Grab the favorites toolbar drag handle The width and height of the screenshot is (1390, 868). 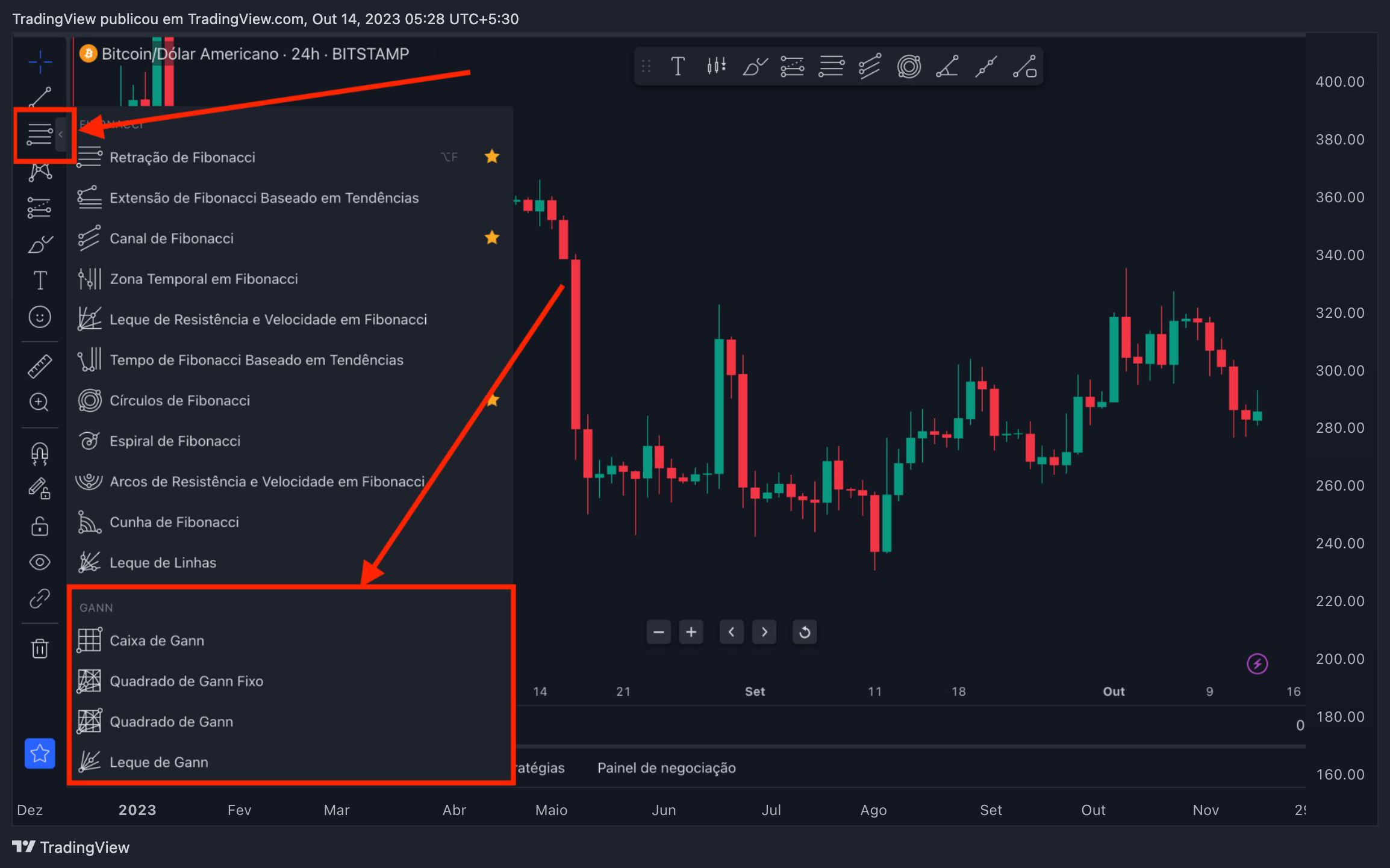646,66
